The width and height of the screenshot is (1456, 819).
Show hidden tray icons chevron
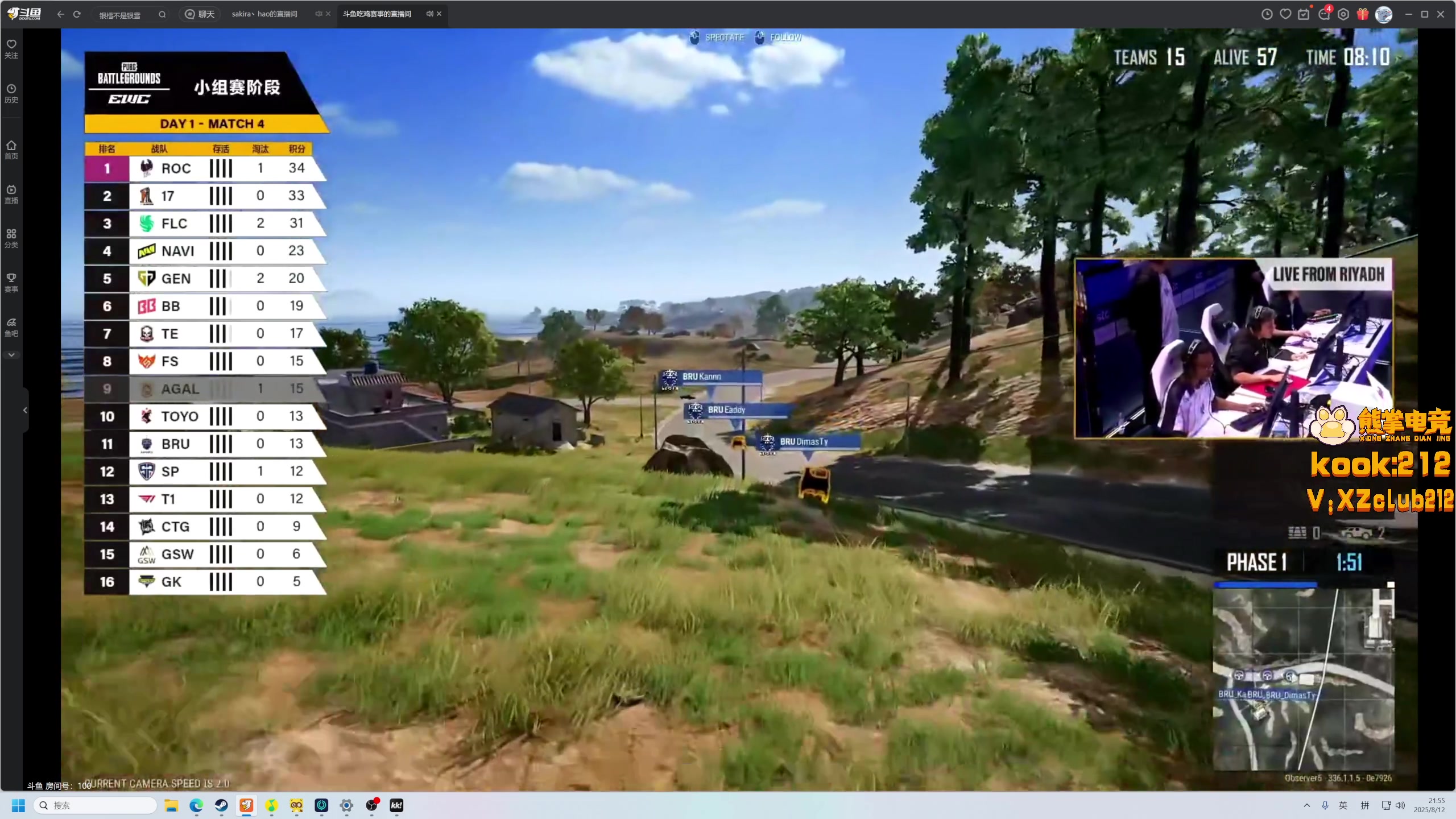1307,805
